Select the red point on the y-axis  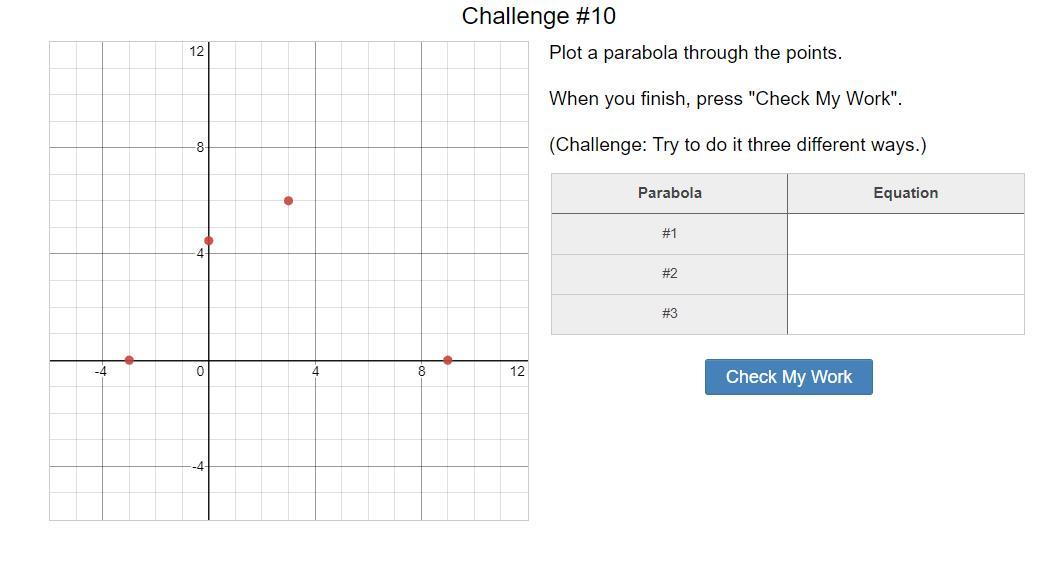(208, 241)
